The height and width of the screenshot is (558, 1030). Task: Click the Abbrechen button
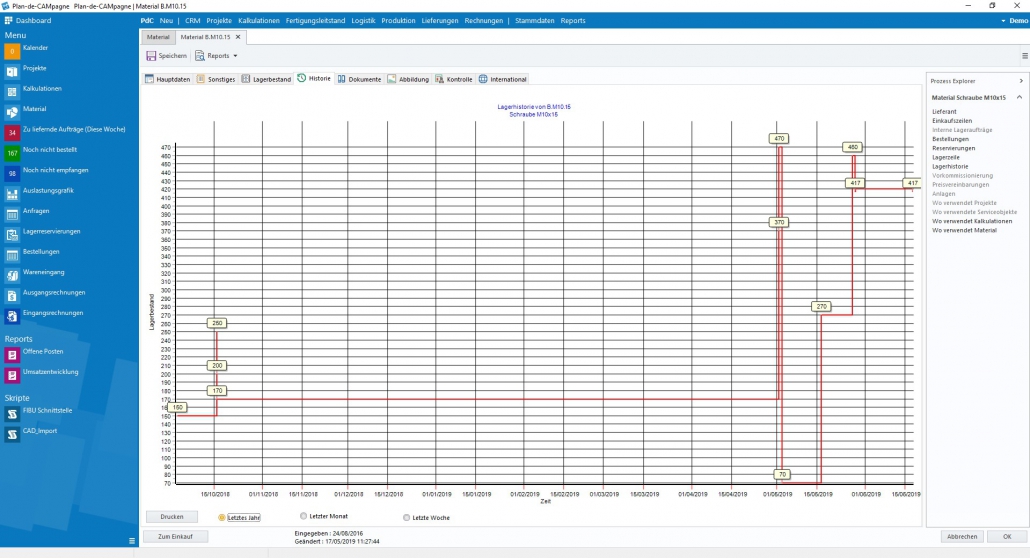962,536
